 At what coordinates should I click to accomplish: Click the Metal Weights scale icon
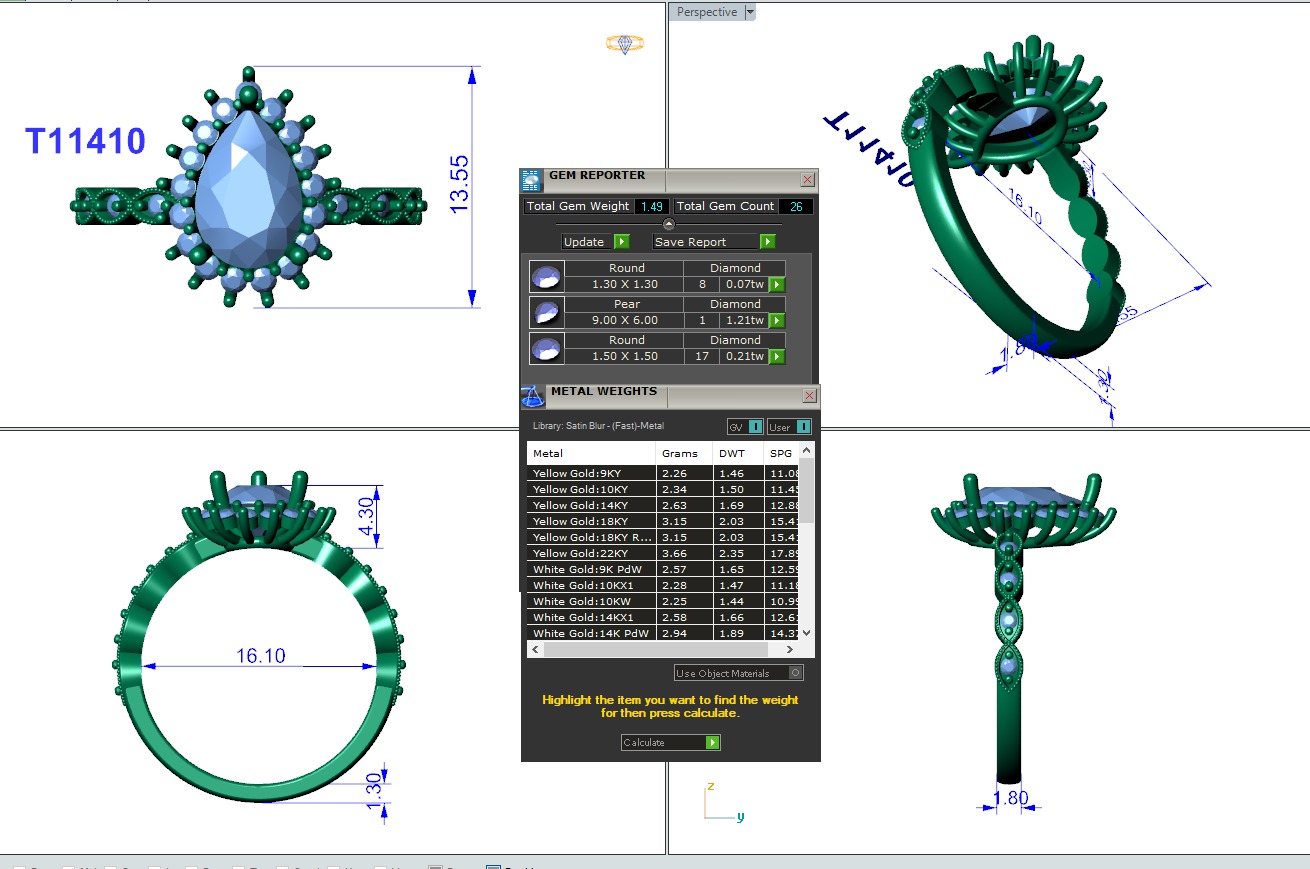533,396
